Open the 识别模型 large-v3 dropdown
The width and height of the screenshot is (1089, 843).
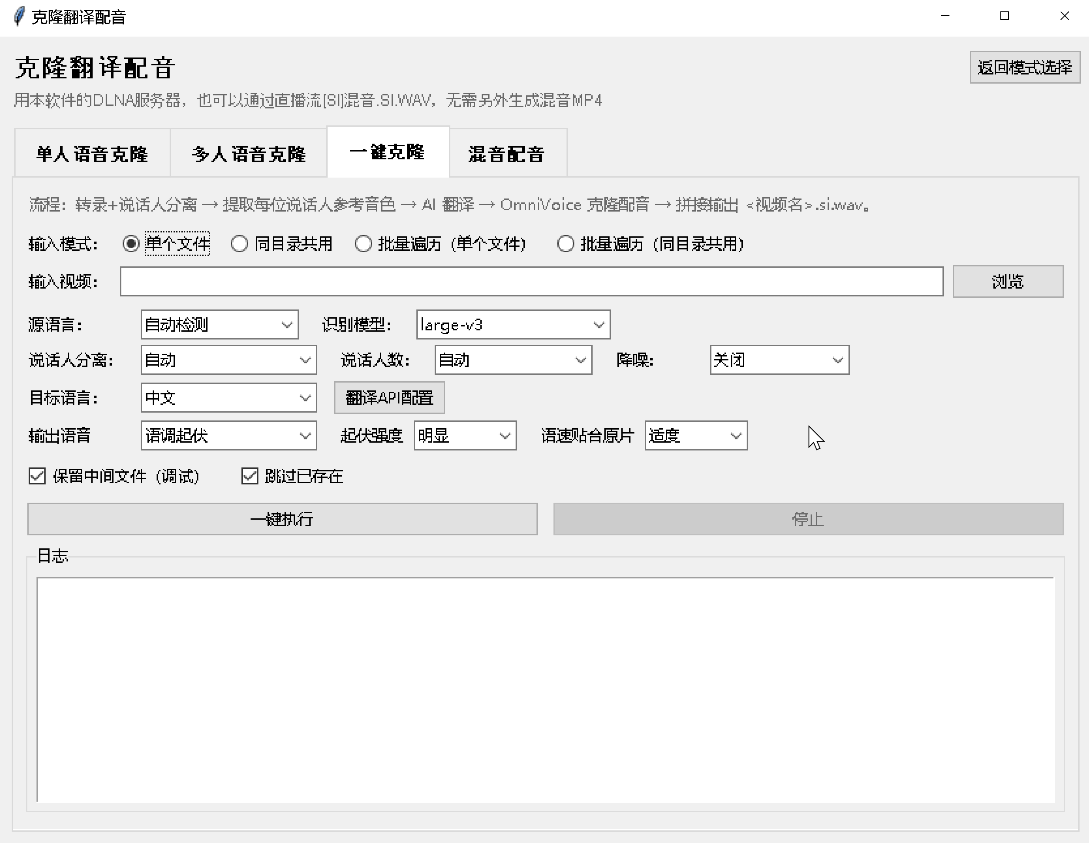[513, 324]
